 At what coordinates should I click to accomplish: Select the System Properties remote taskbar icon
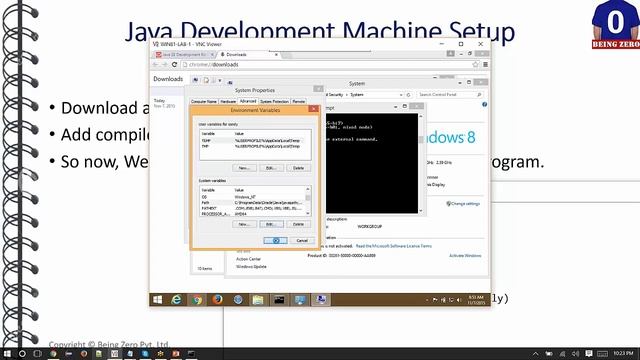coord(321,300)
